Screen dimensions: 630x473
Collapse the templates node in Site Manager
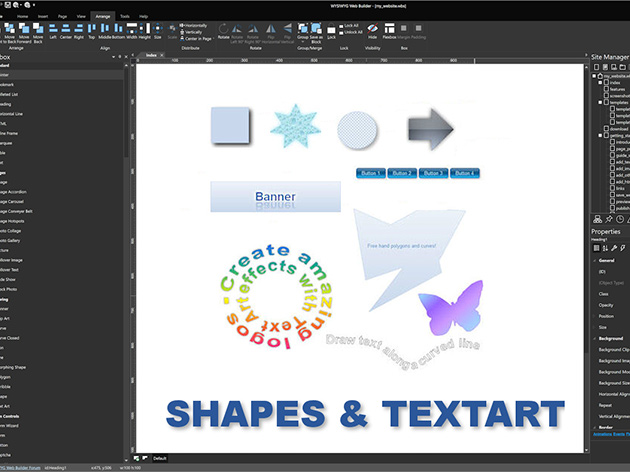click(x=601, y=102)
